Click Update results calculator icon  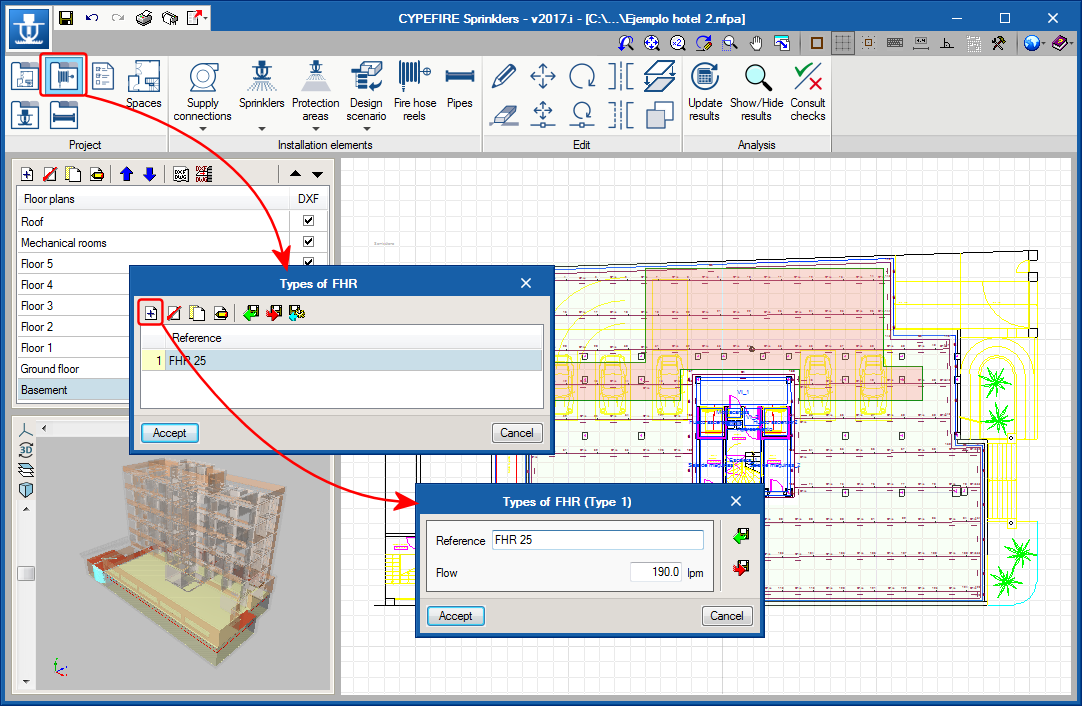705,78
